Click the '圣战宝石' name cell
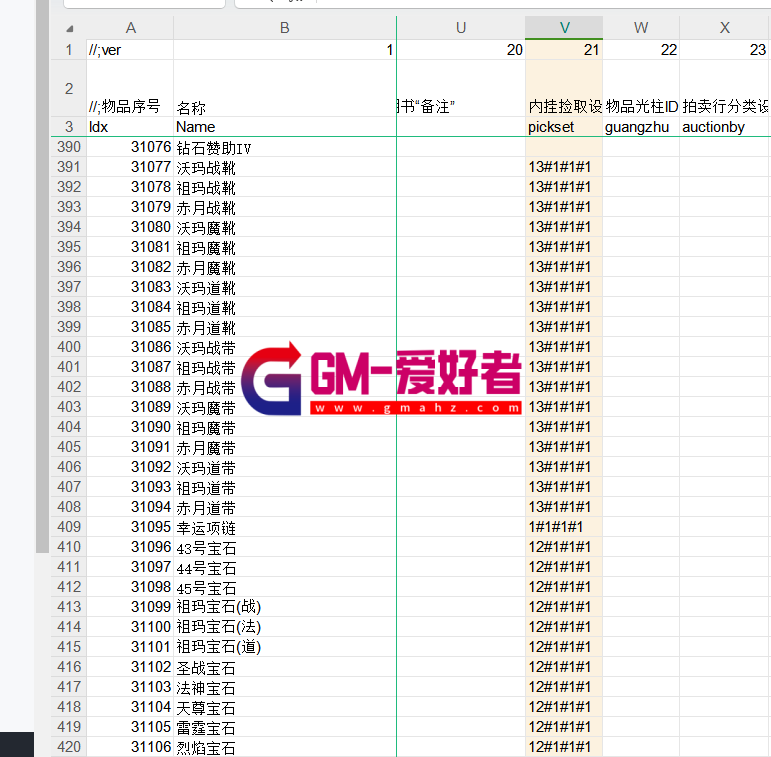This screenshot has height=757, width=771. 285,667
